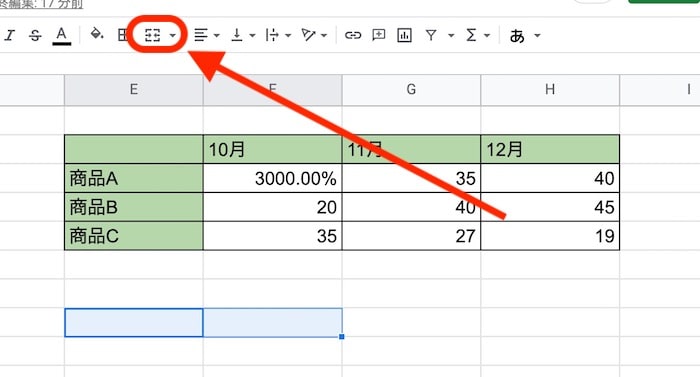Open the functions sigma tool
The height and width of the screenshot is (377, 700).
(x=471, y=35)
